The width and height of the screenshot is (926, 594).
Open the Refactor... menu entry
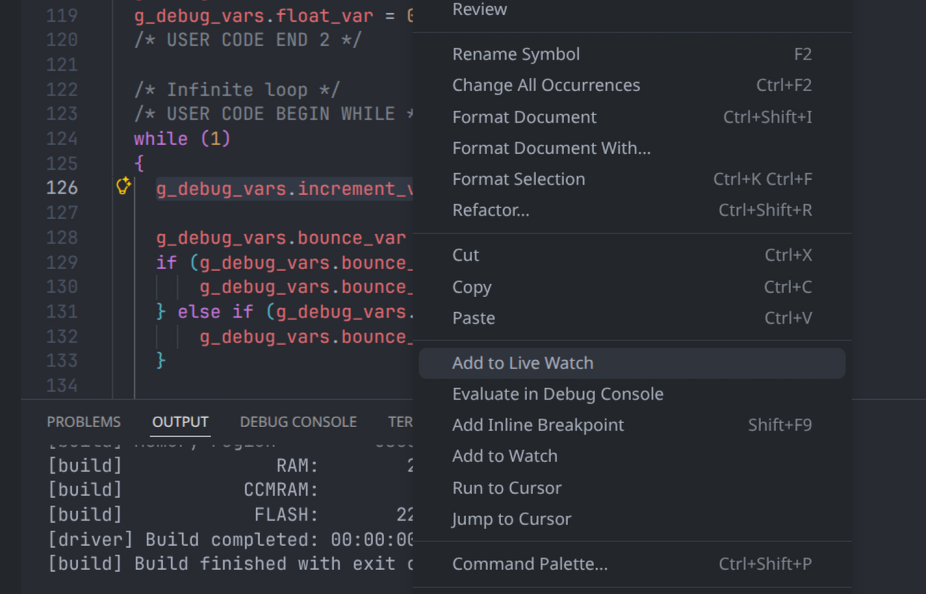[632, 210]
